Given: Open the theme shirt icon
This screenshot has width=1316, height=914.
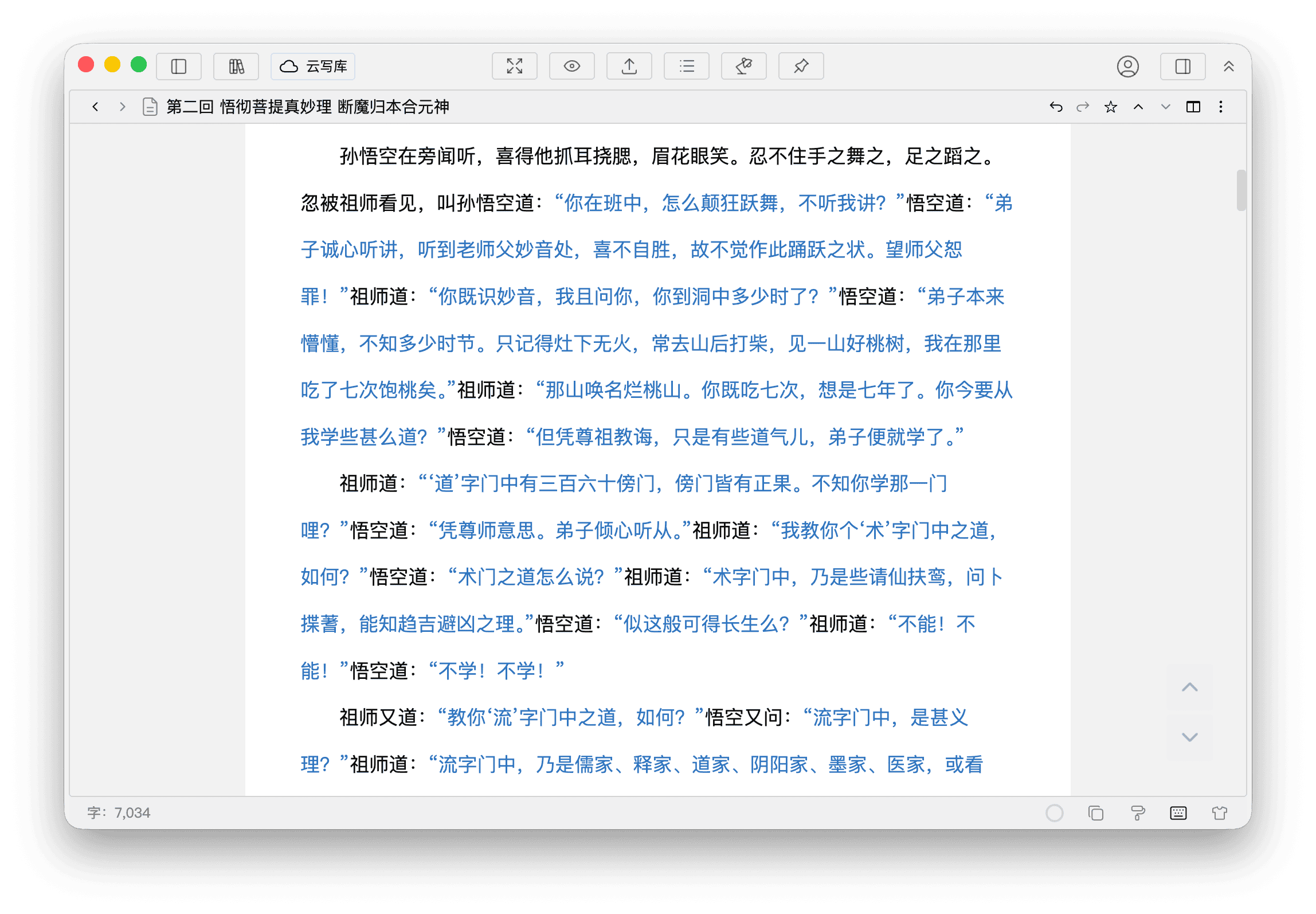Looking at the screenshot, I should [1220, 813].
